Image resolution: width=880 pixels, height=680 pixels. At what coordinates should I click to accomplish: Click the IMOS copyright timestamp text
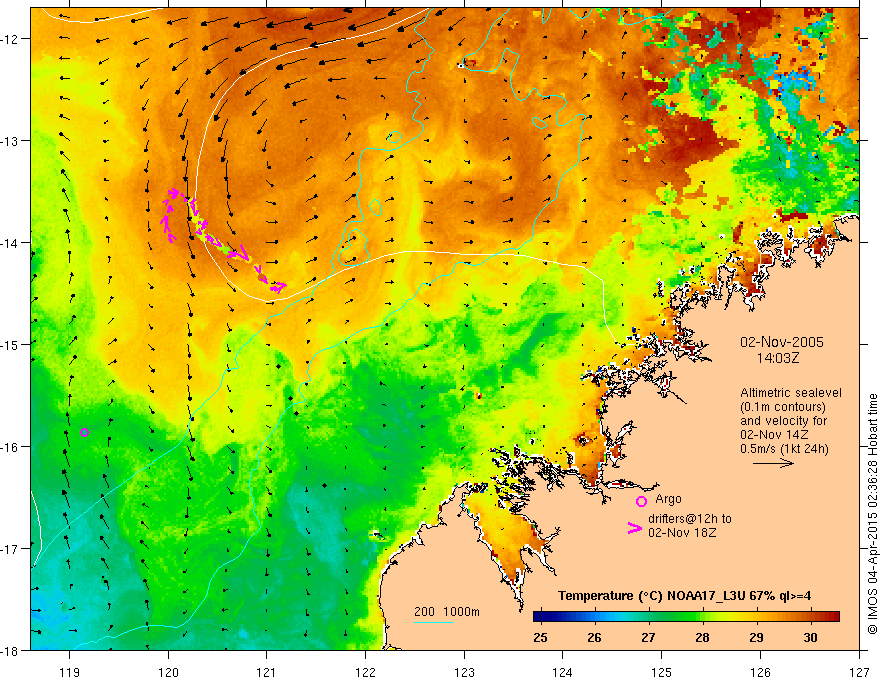click(x=872, y=514)
